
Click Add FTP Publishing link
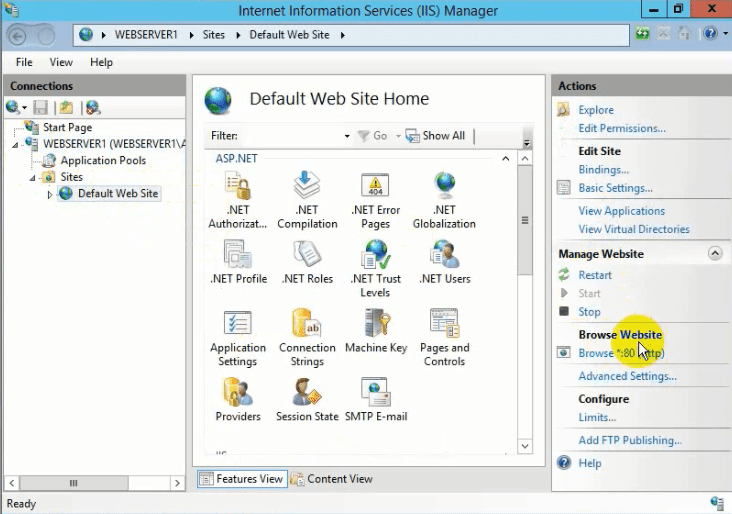tap(630, 440)
